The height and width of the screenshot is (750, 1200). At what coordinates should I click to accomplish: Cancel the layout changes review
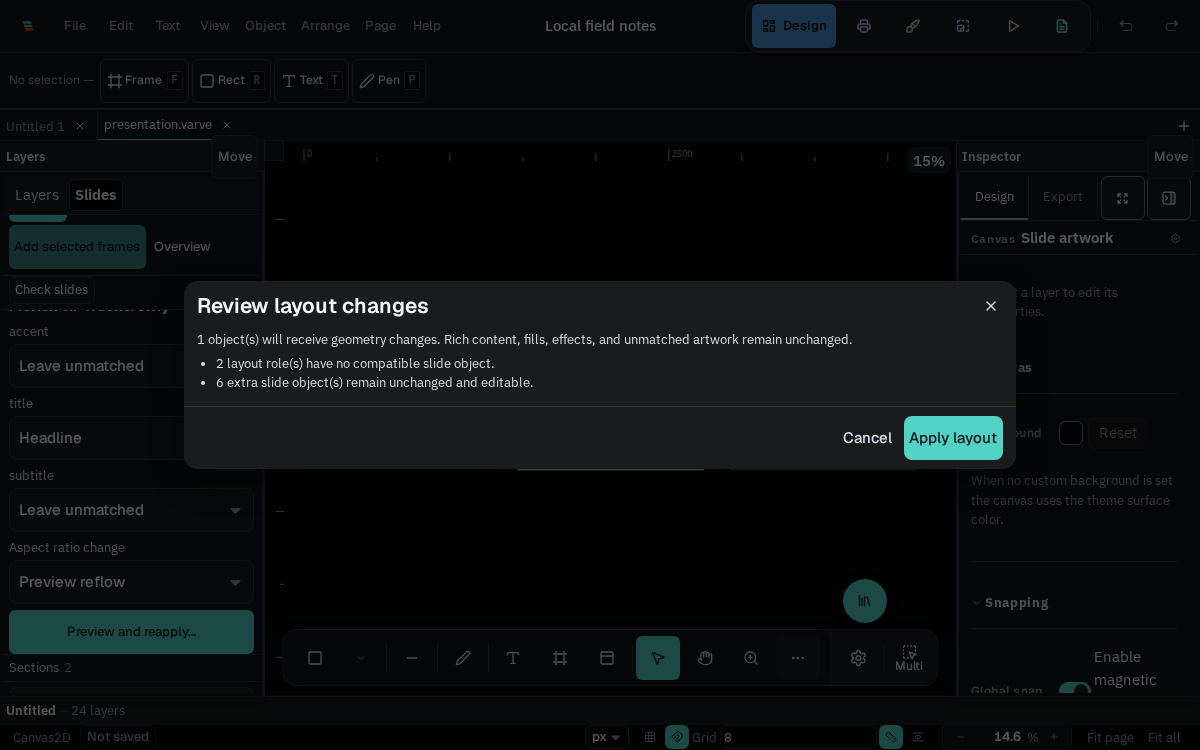(x=867, y=438)
